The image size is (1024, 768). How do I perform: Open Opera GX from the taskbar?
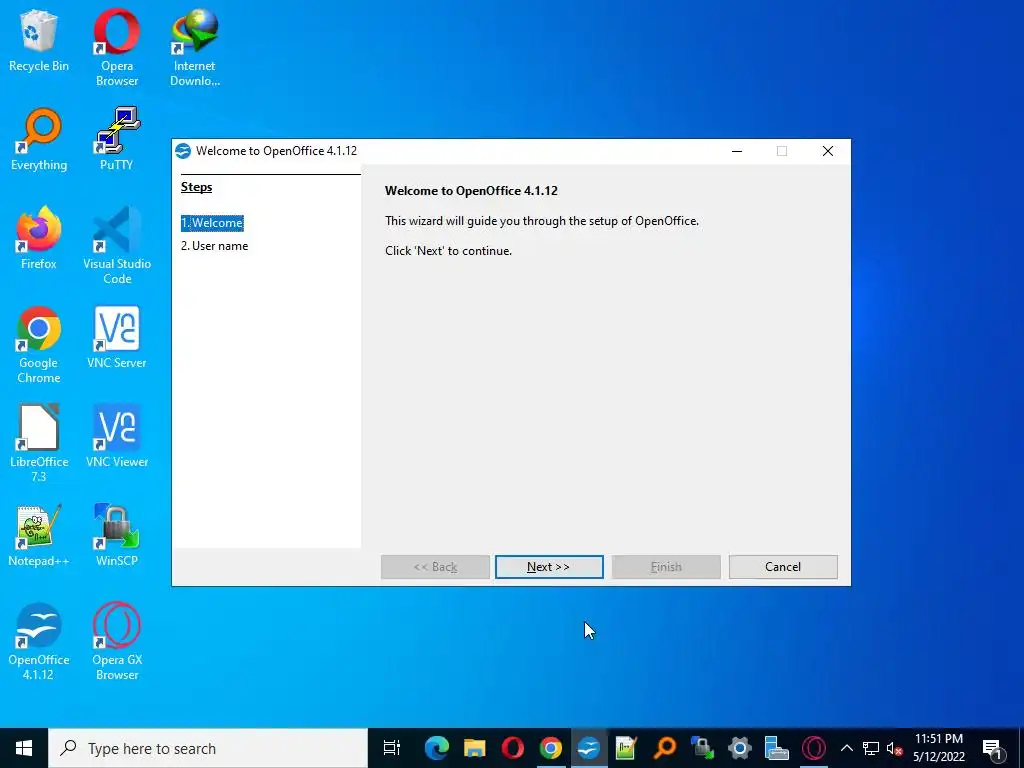(x=814, y=748)
